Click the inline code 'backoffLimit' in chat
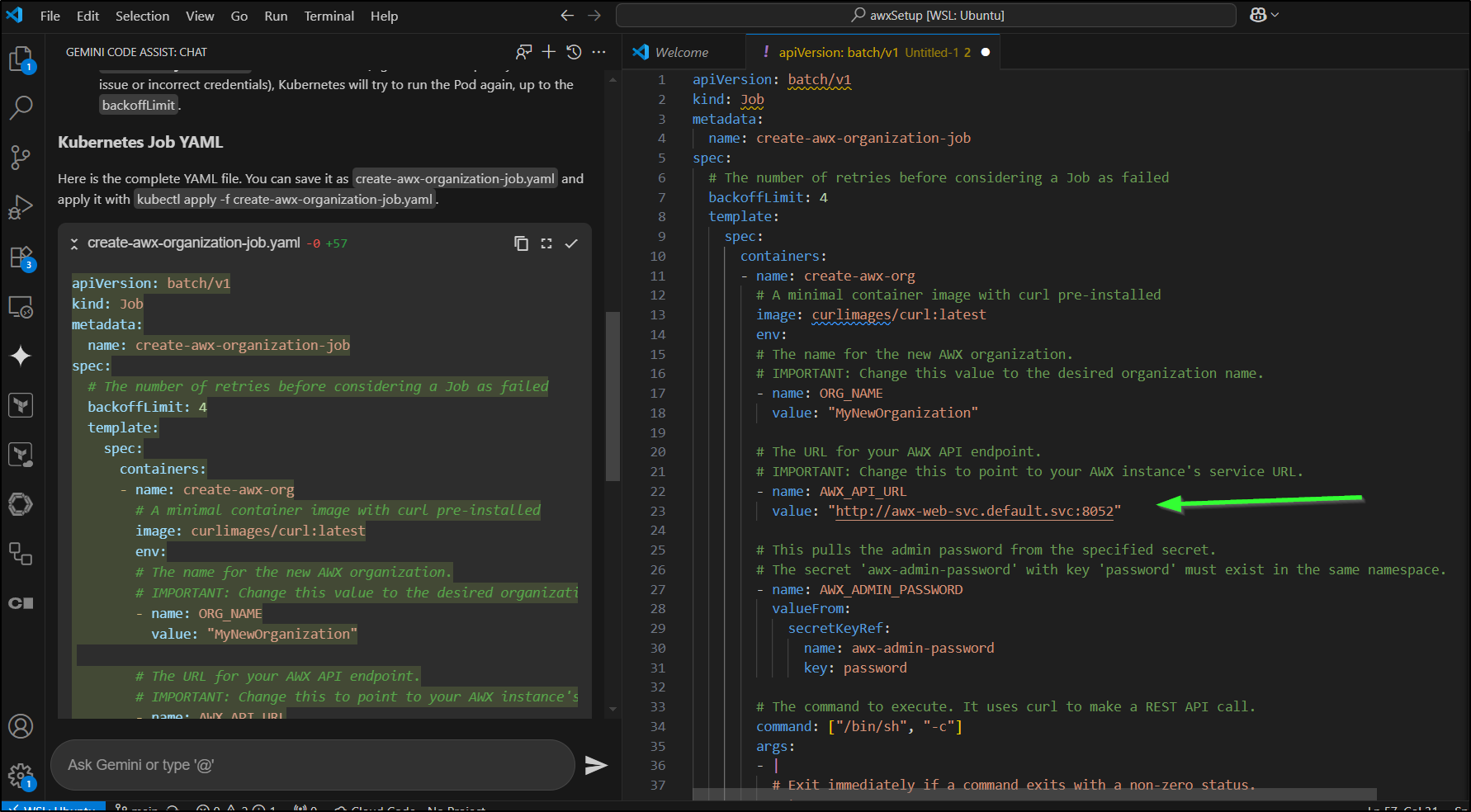1471x812 pixels. tap(139, 105)
